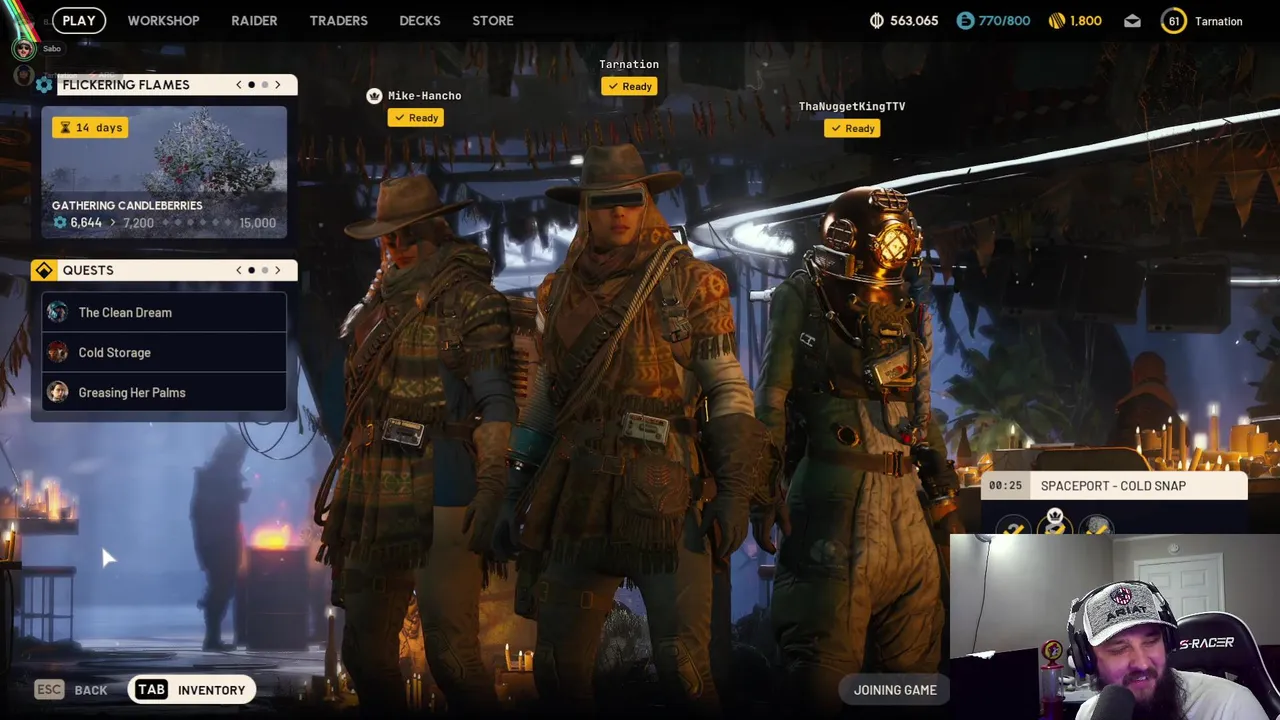Image resolution: width=1280 pixels, height=720 pixels.
Task: Click the JOINING GAME button
Action: (895, 689)
